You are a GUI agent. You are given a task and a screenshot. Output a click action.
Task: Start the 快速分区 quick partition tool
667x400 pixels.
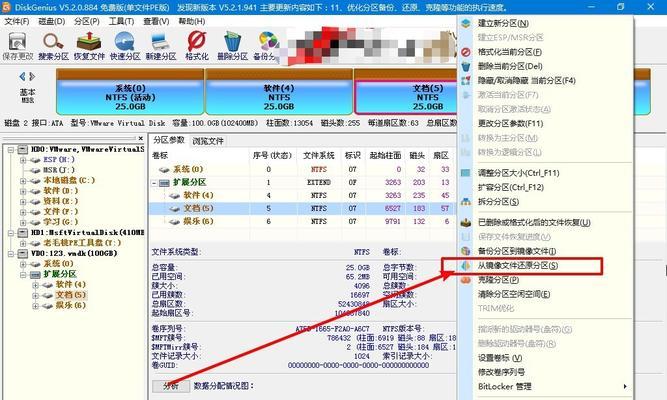pyautogui.click(x=125, y=46)
